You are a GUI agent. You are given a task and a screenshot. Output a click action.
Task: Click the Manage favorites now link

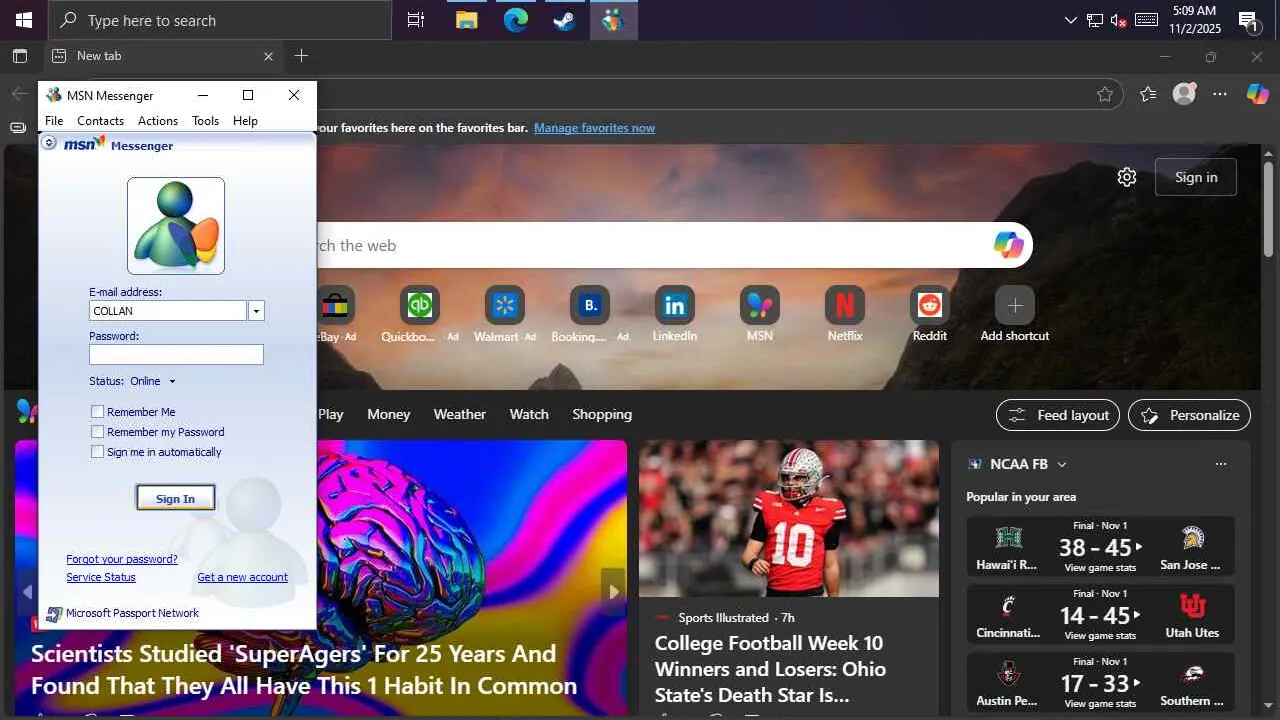coord(594,128)
